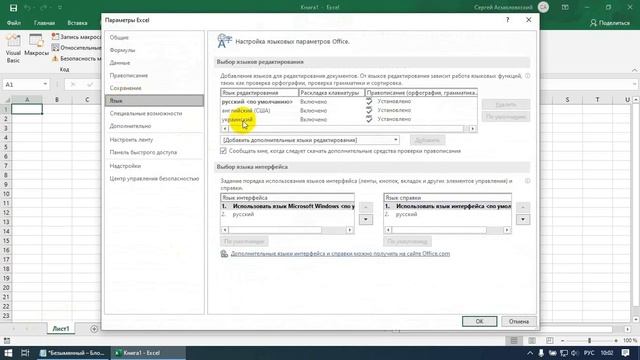Click Запись макроса in ribbon
The height and width of the screenshot is (360, 640).
point(76,37)
